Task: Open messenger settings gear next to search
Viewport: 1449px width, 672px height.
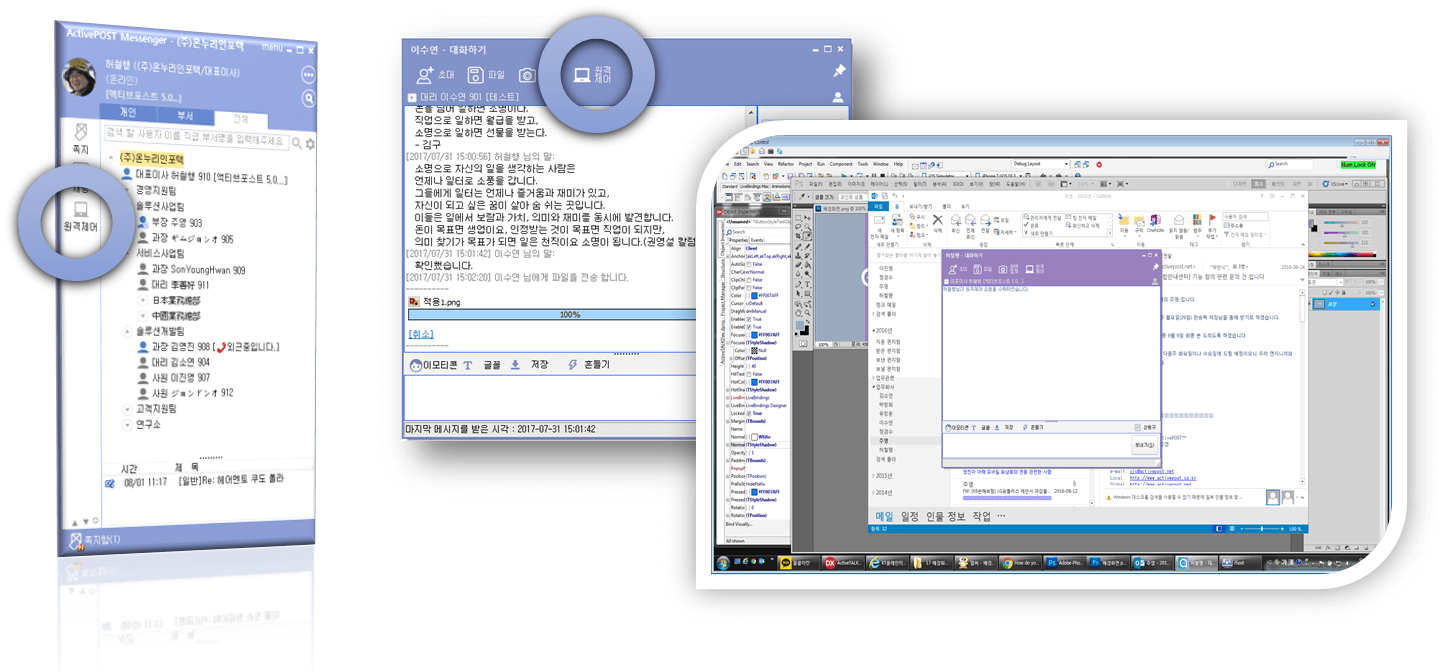Action: [310, 143]
